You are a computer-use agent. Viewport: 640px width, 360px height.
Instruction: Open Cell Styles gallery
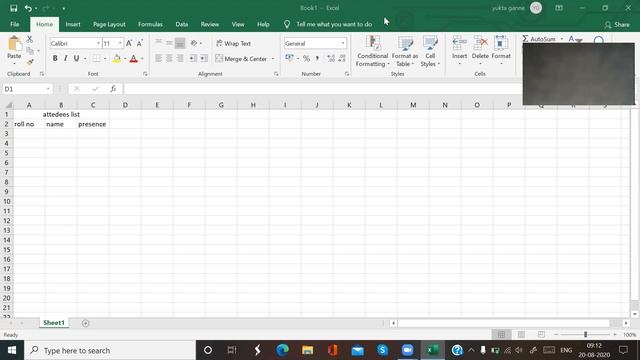(430, 51)
